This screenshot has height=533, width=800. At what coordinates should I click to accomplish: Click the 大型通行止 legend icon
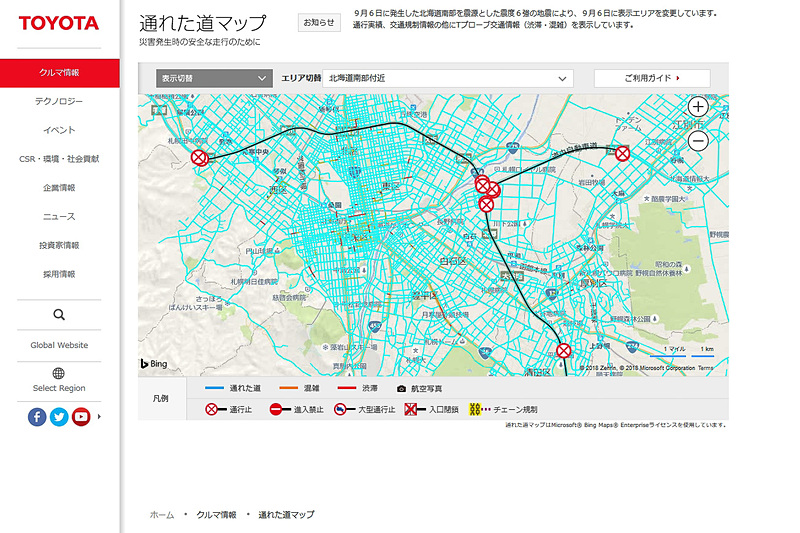[x=344, y=409]
